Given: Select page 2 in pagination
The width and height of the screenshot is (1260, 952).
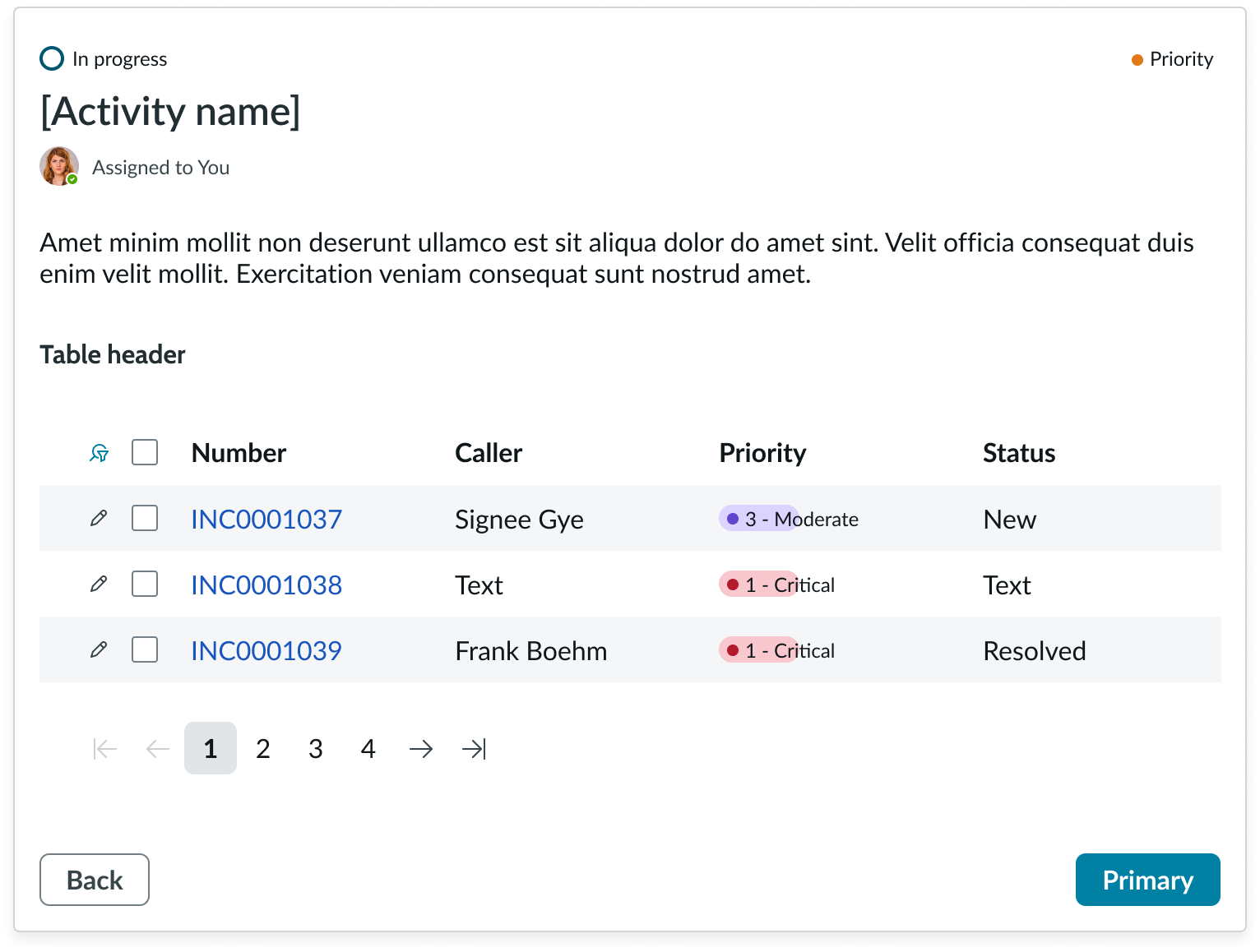Looking at the screenshot, I should [x=263, y=748].
